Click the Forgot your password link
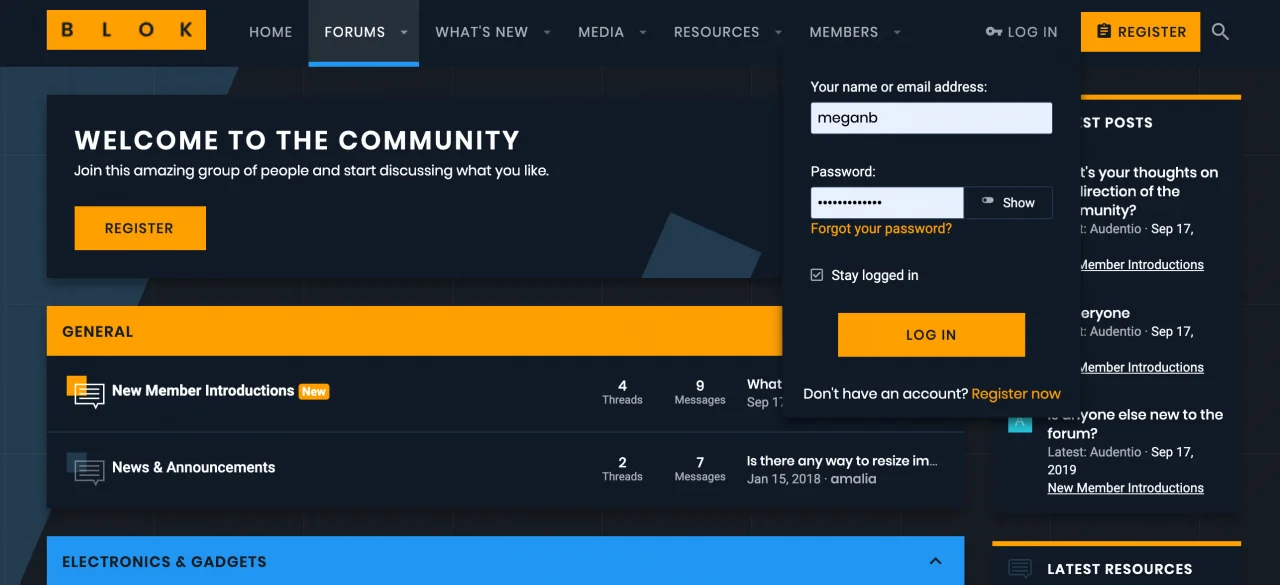Screen dimensions: 1280x585 [881, 229]
